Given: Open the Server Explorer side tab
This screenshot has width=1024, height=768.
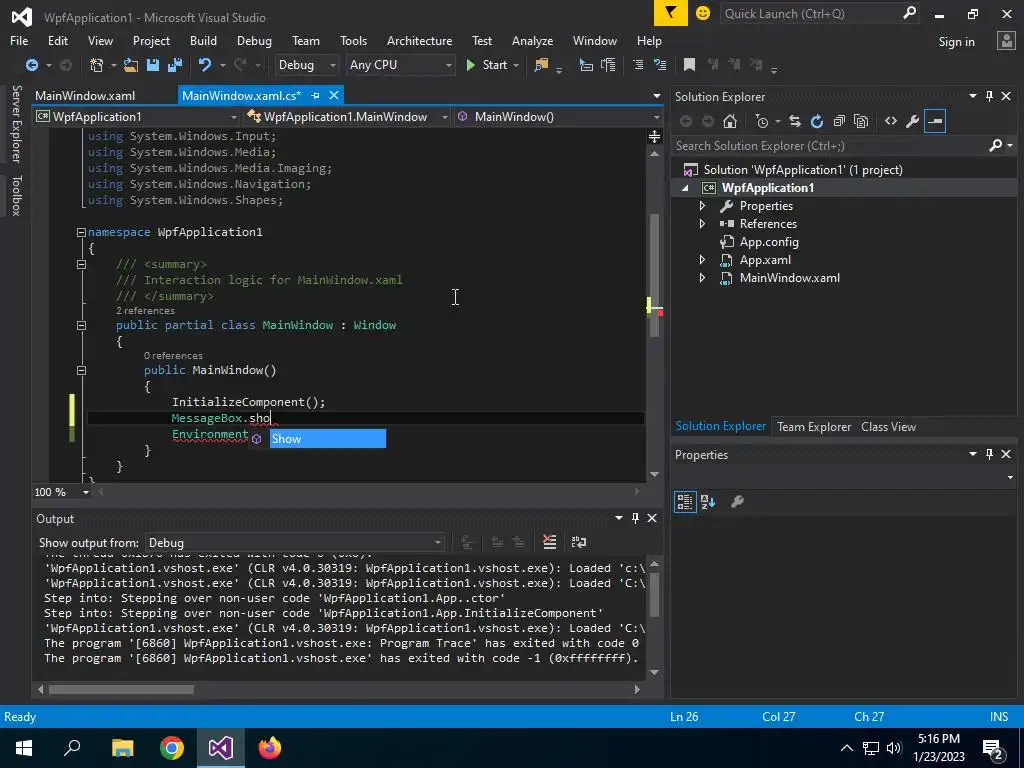Looking at the screenshot, I should (x=16, y=123).
